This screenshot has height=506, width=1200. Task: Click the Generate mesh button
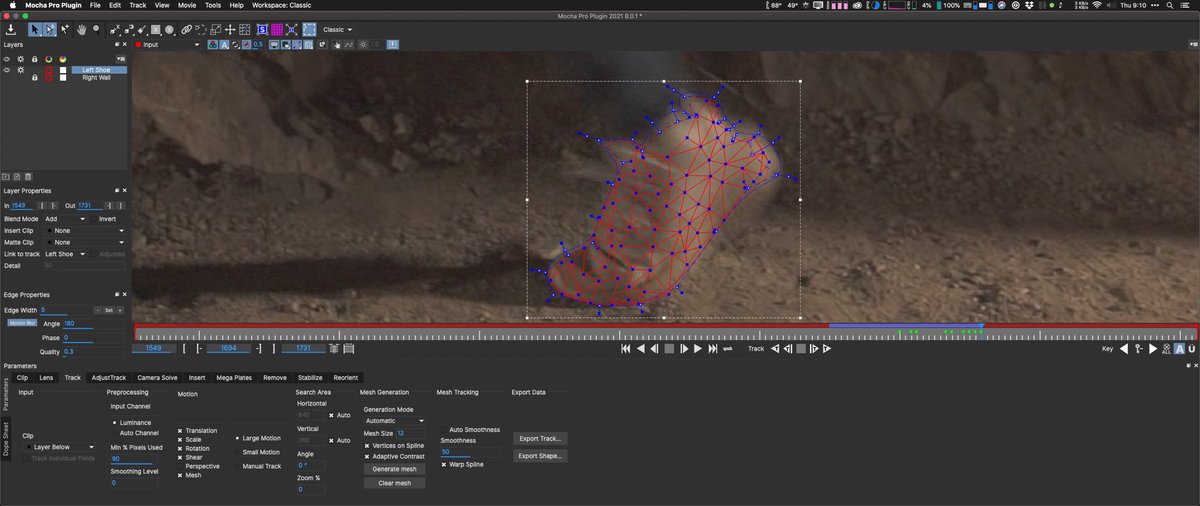click(x=393, y=469)
